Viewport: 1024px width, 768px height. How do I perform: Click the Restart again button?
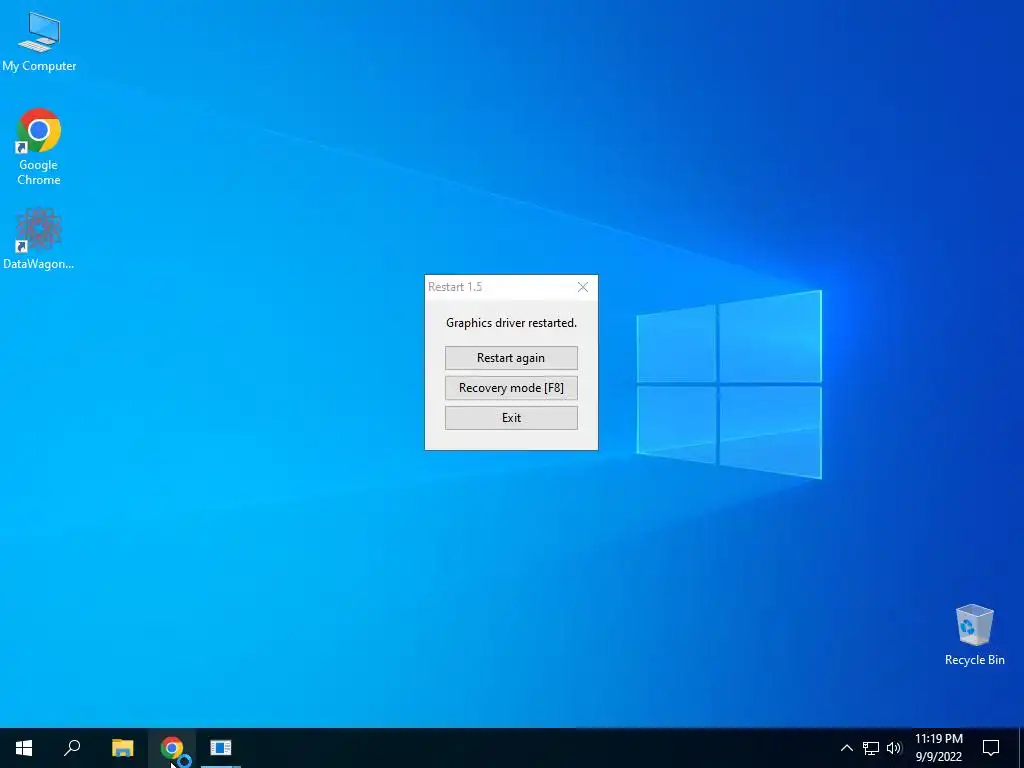(x=511, y=358)
